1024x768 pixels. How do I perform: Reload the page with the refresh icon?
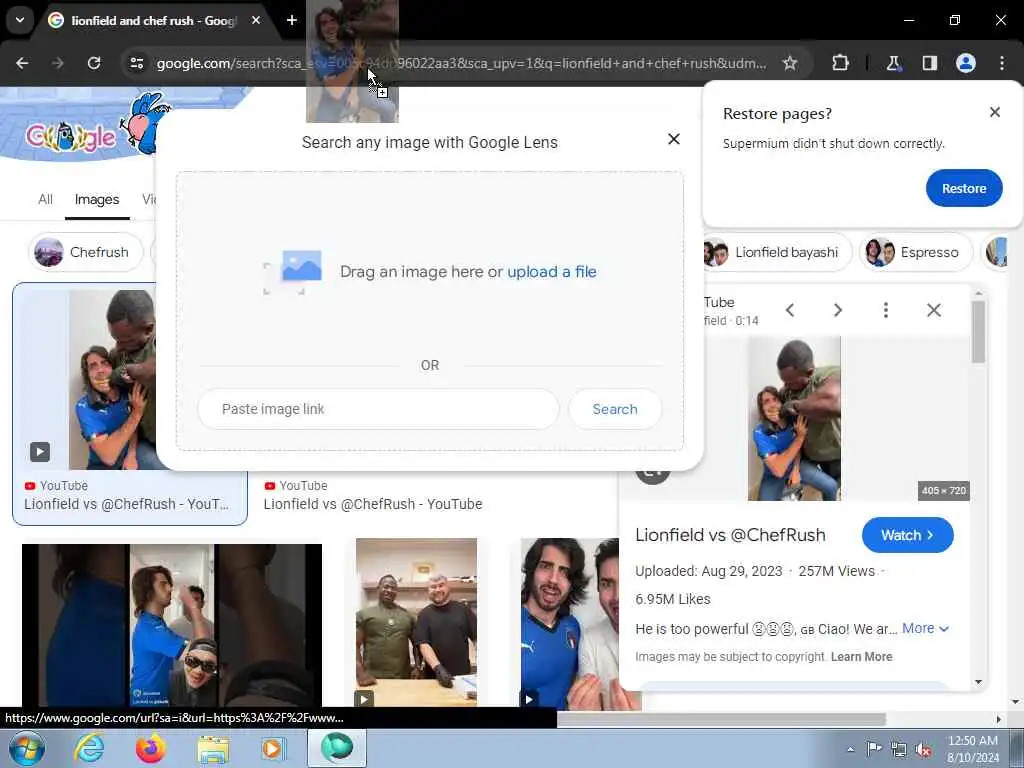coord(94,63)
